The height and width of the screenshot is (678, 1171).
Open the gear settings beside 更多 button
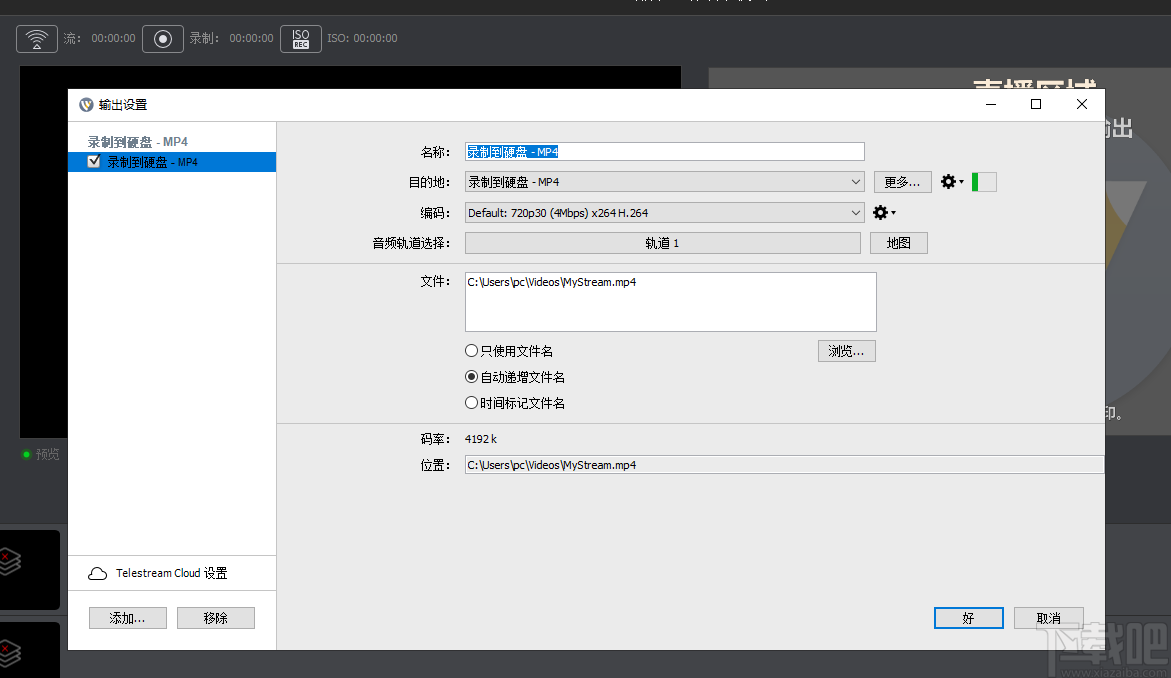point(948,181)
